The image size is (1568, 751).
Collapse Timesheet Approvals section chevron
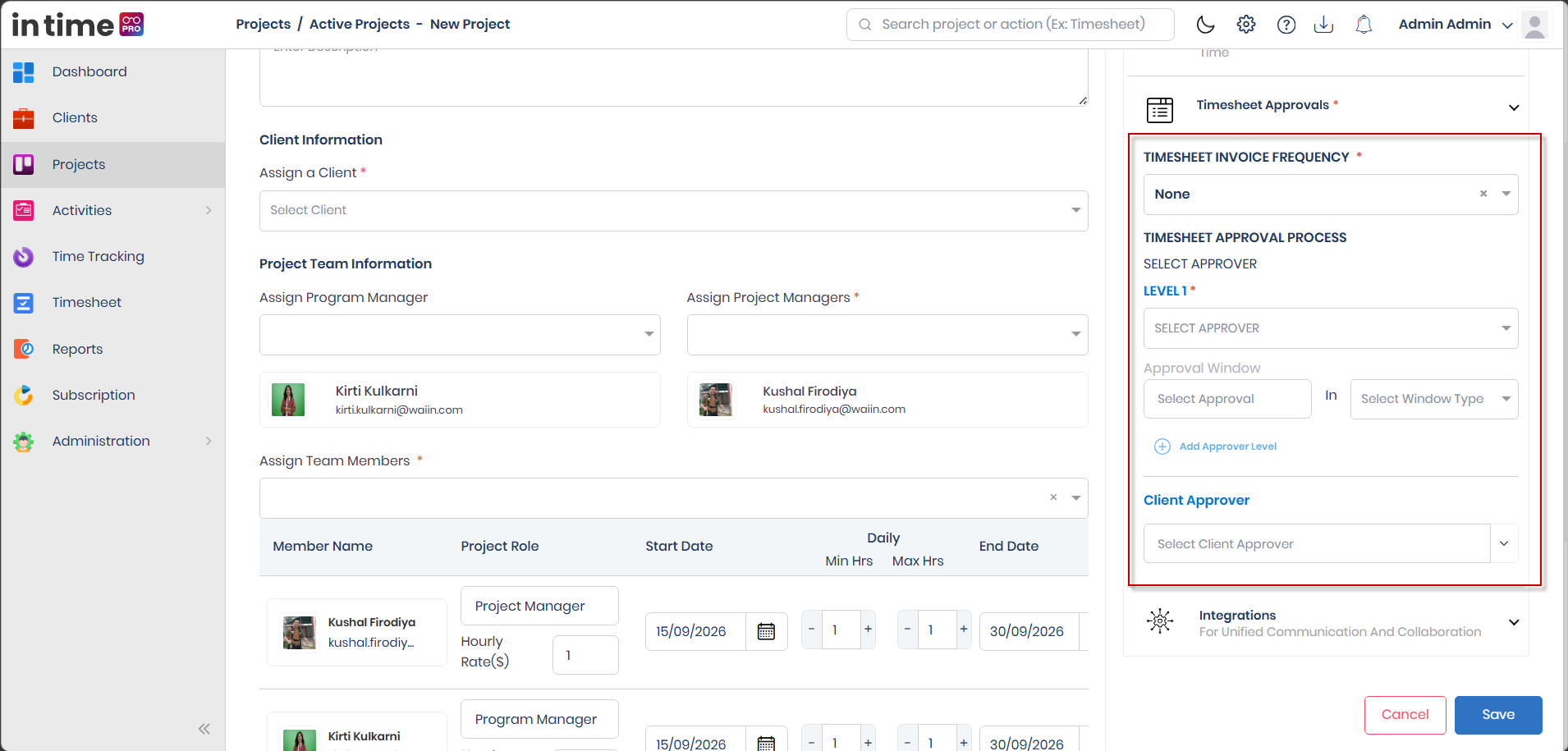pyautogui.click(x=1514, y=108)
